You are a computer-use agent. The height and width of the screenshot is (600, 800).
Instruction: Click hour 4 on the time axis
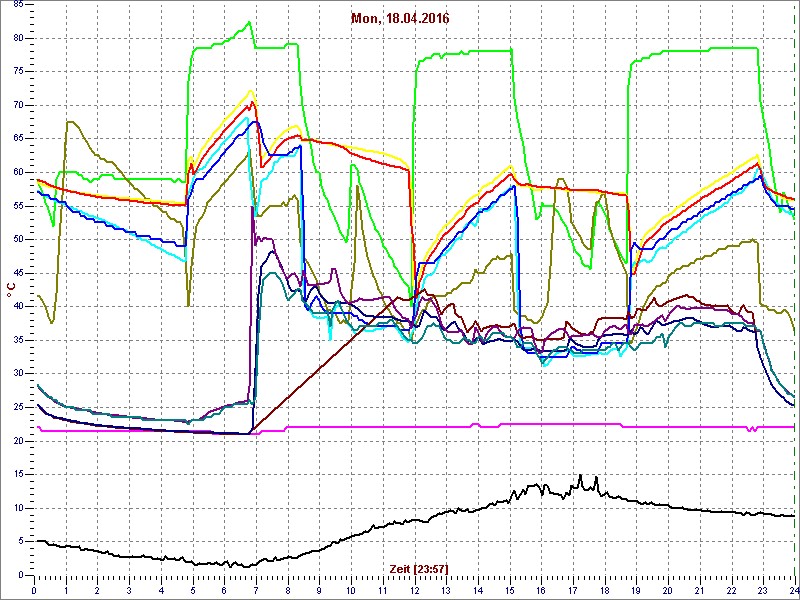[x=161, y=591]
